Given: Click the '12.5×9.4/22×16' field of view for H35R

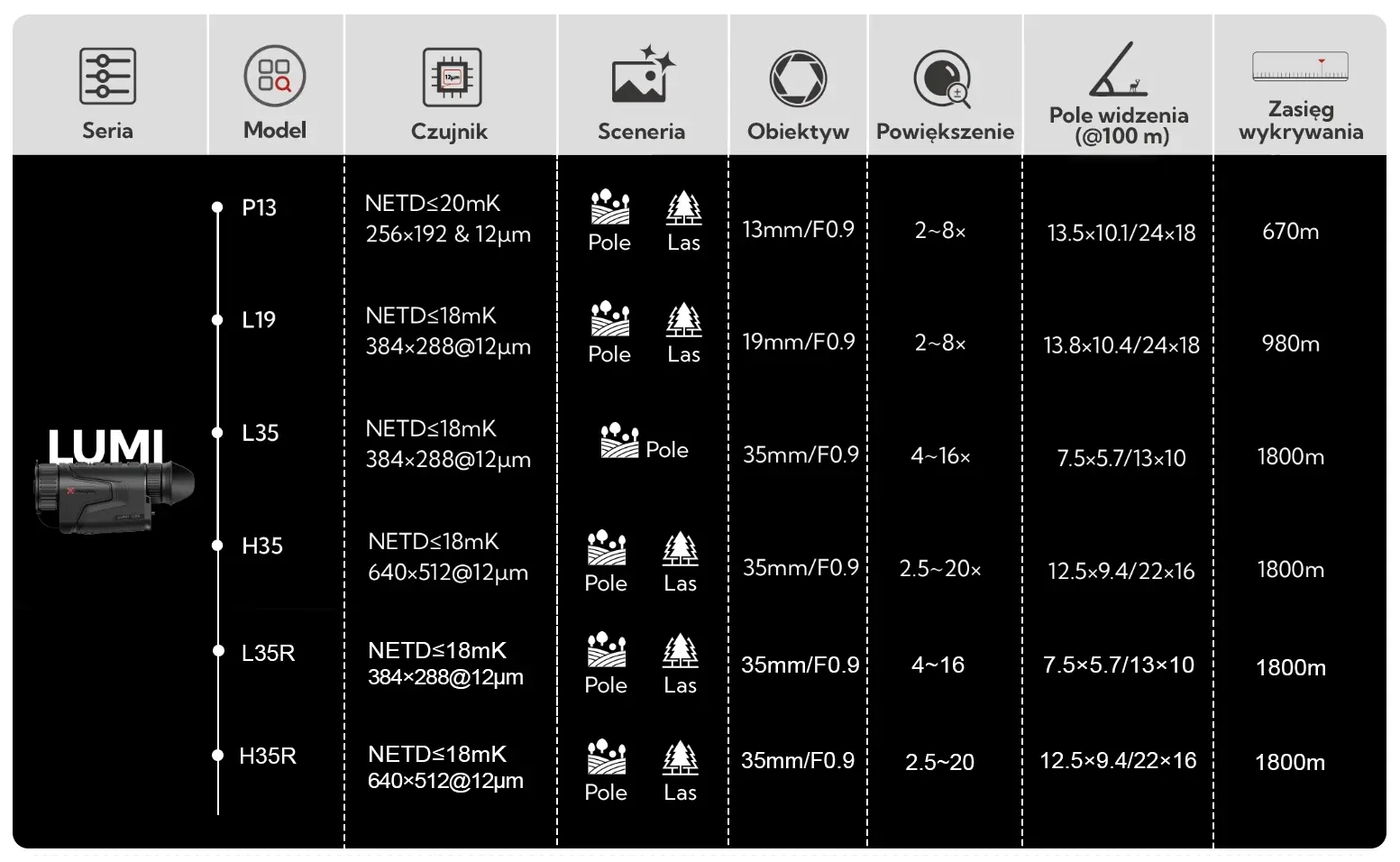Looking at the screenshot, I should pyautogui.click(x=1118, y=761).
